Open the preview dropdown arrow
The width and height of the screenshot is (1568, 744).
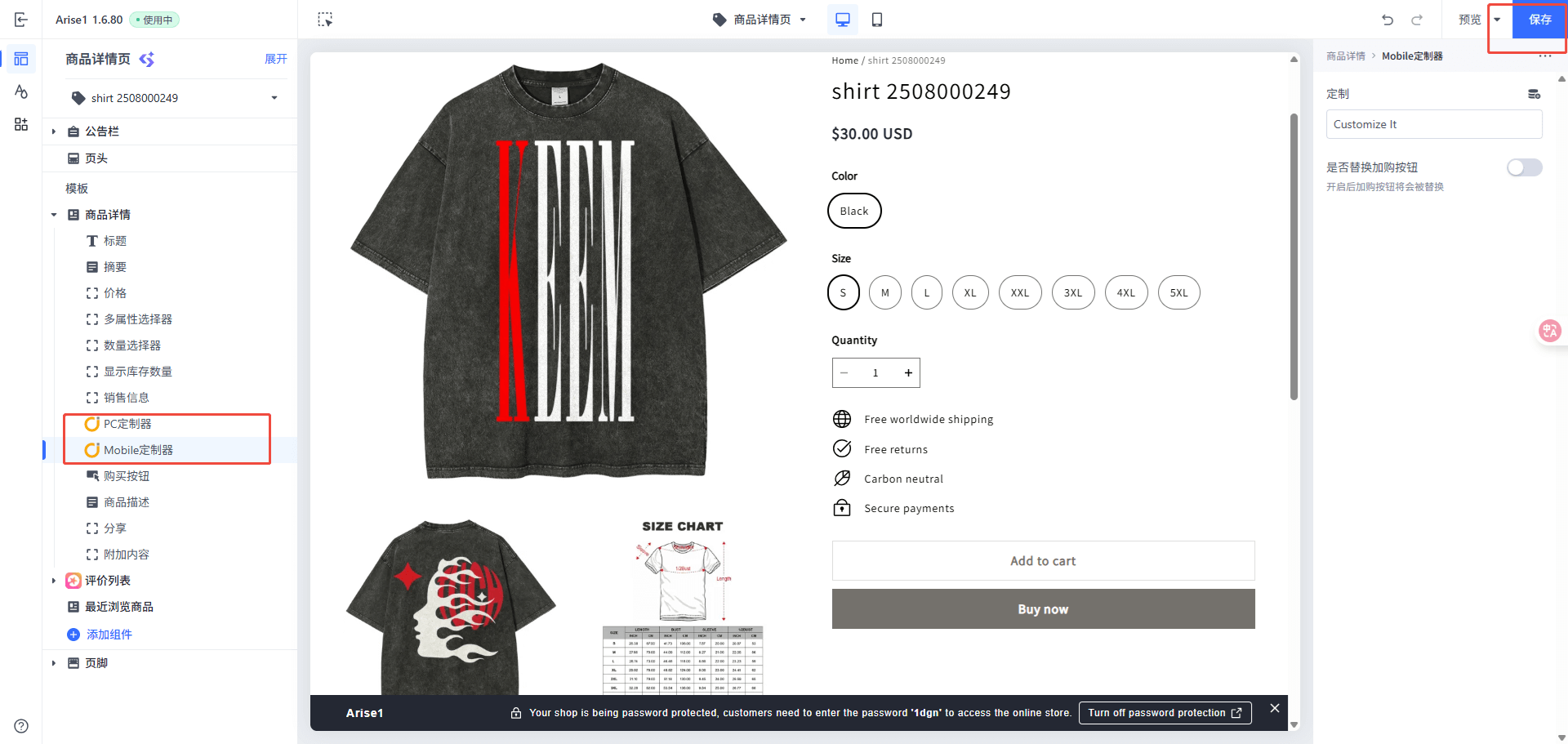pyautogui.click(x=1497, y=20)
